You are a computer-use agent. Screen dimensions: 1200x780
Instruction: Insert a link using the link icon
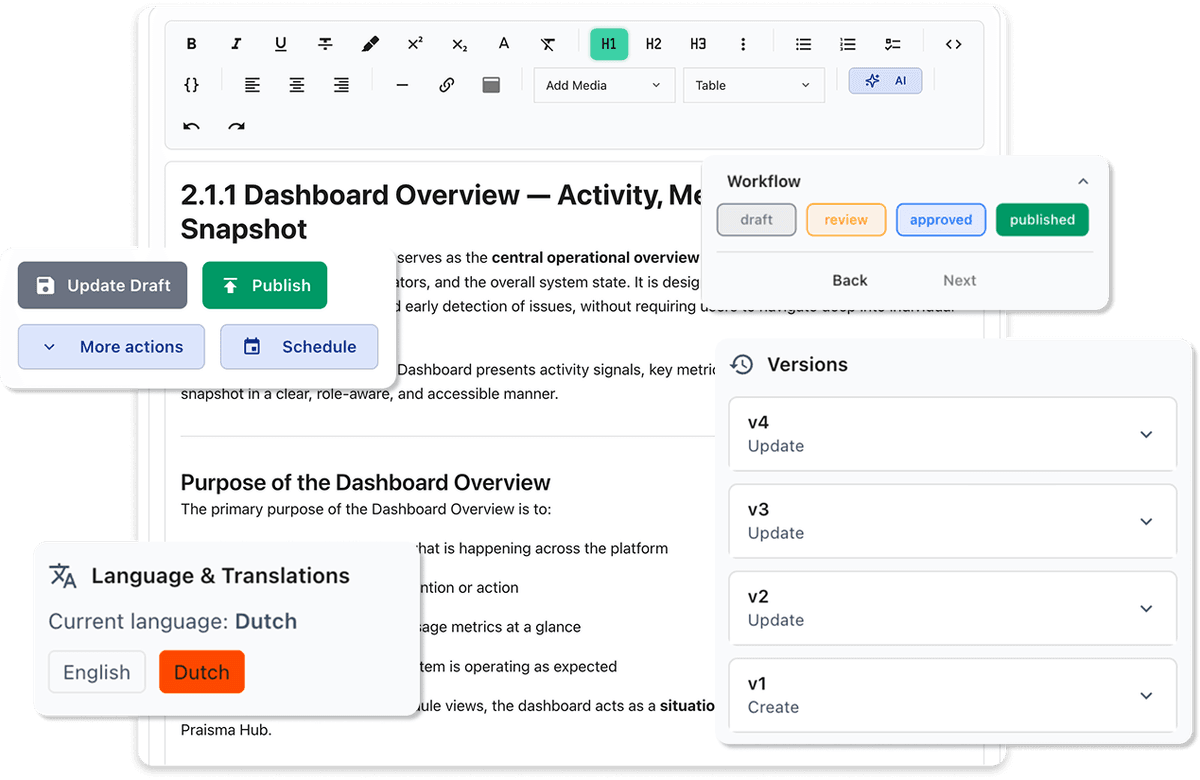pyautogui.click(x=447, y=86)
